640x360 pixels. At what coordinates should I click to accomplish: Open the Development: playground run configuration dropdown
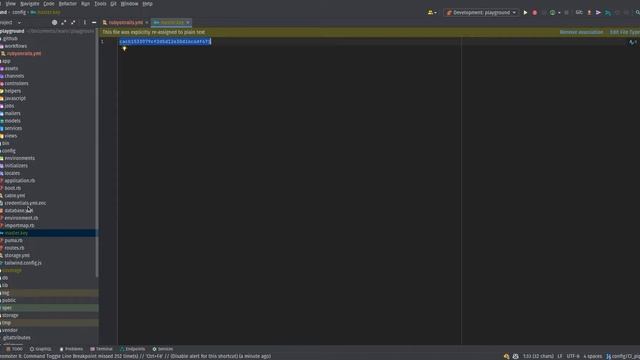(481, 13)
